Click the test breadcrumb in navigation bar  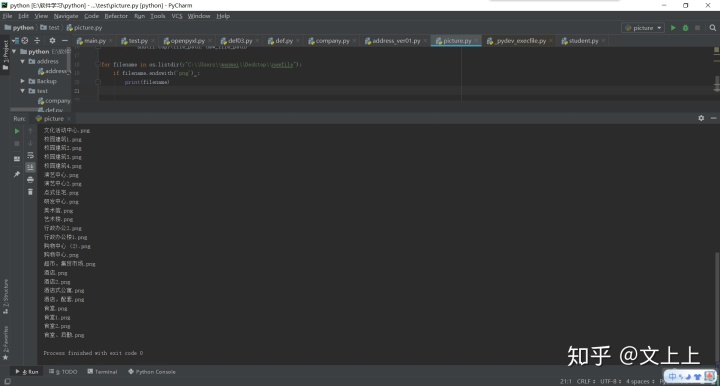(50, 28)
